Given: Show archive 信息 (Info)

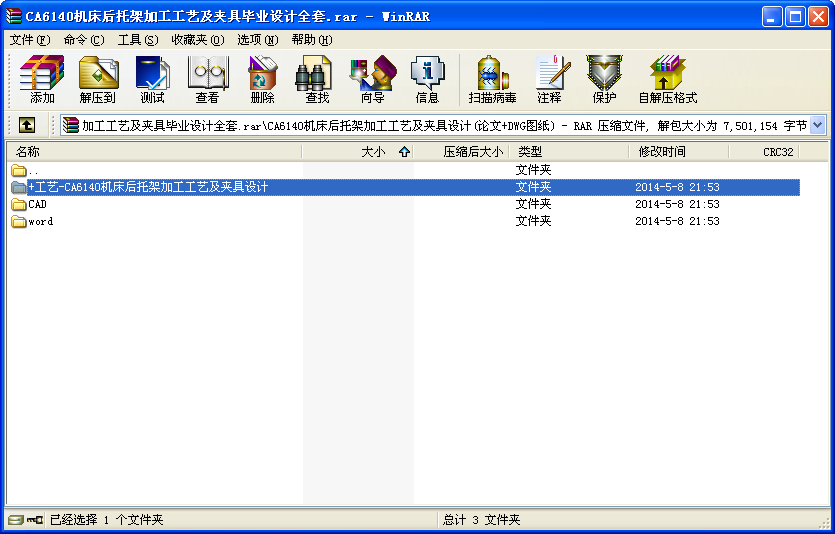Looking at the screenshot, I should [427, 80].
